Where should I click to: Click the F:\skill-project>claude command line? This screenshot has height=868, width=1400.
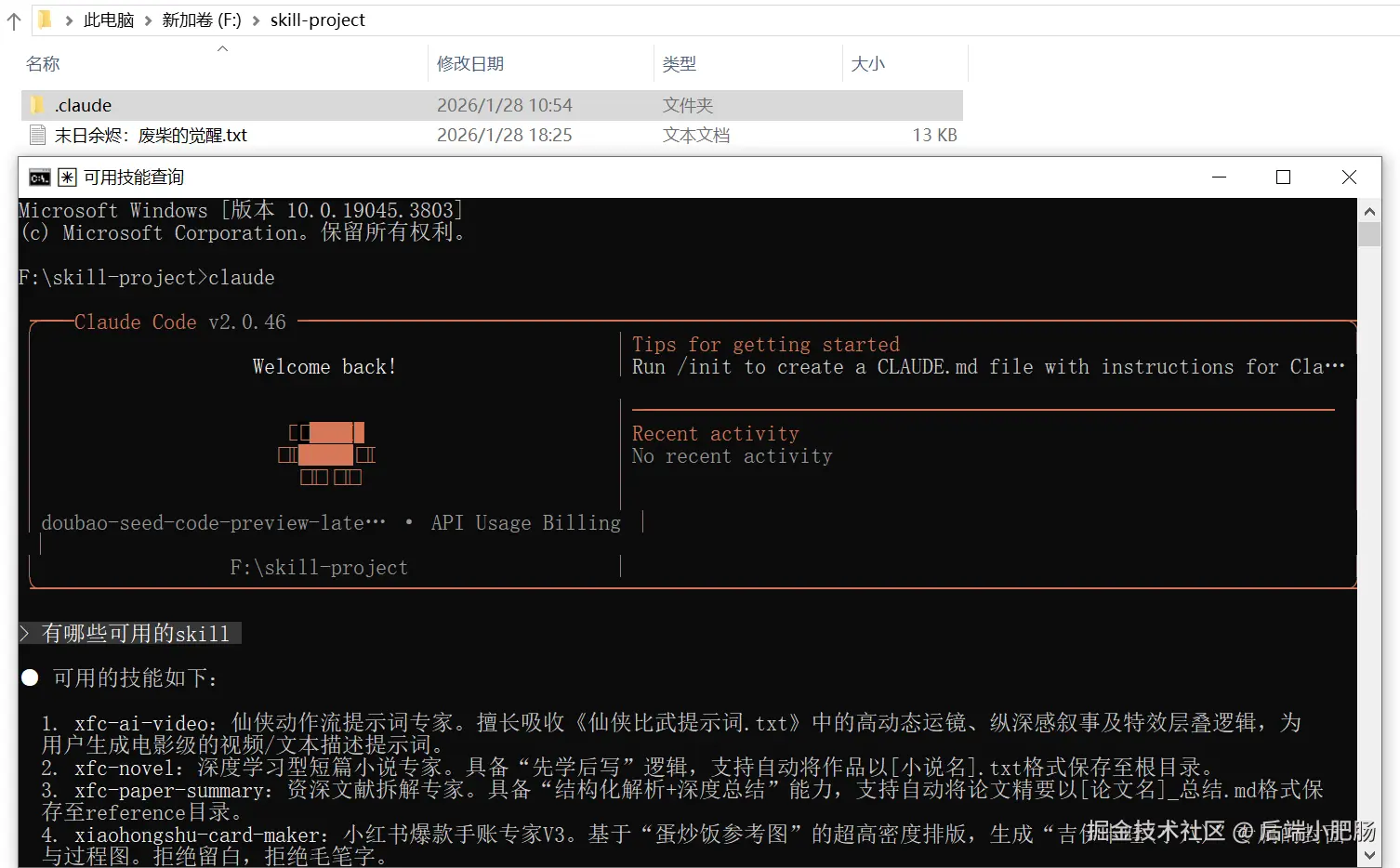pyautogui.click(x=147, y=278)
